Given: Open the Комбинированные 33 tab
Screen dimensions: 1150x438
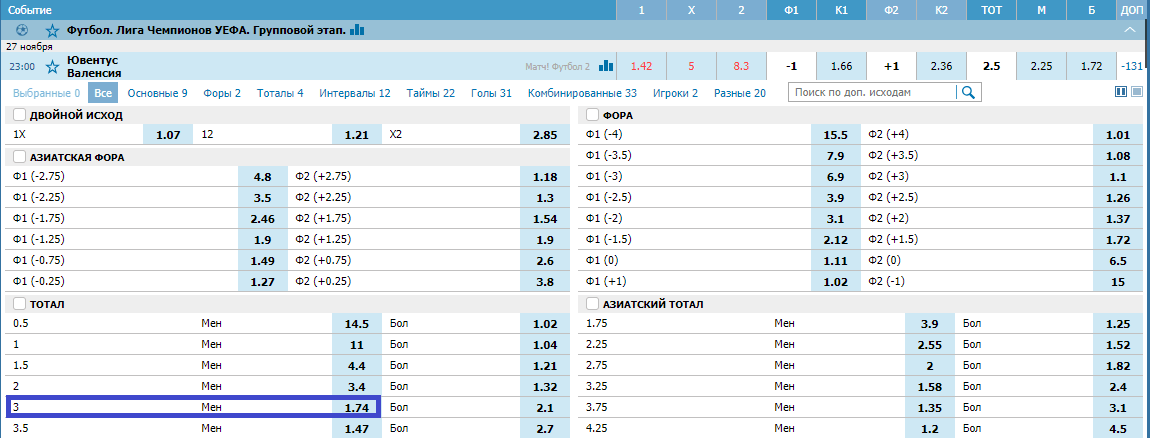Looking at the screenshot, I should coord(580,93).
